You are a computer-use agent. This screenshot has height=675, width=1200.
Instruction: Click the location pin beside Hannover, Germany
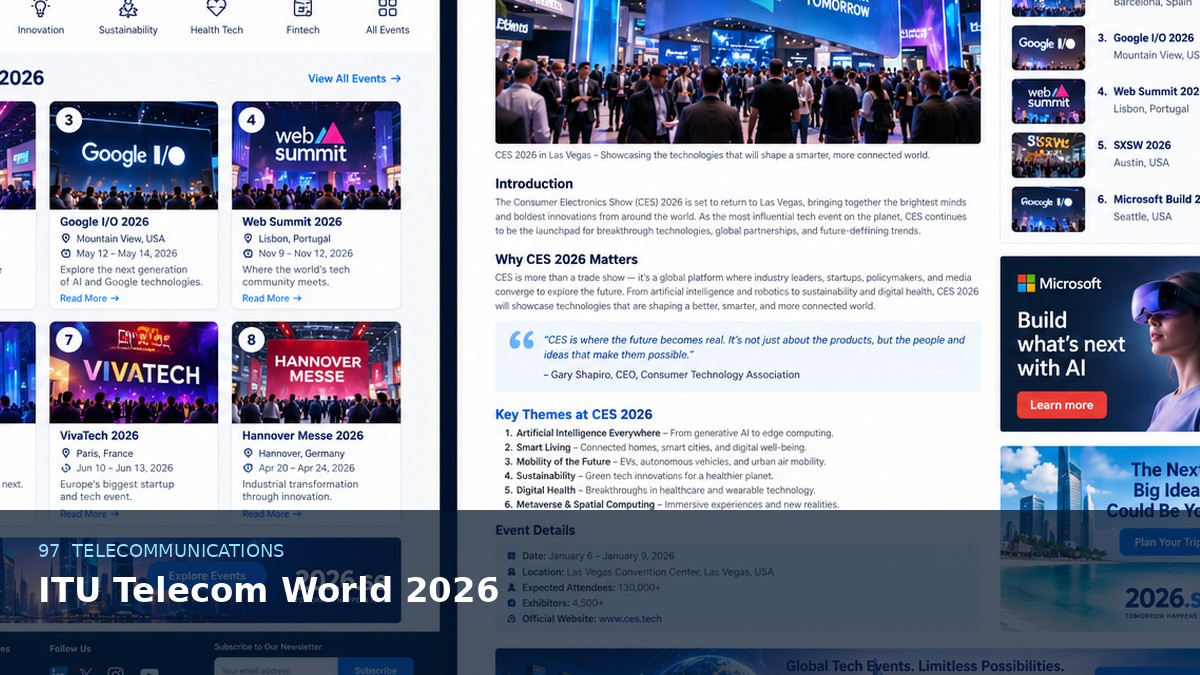coord(248,453)
